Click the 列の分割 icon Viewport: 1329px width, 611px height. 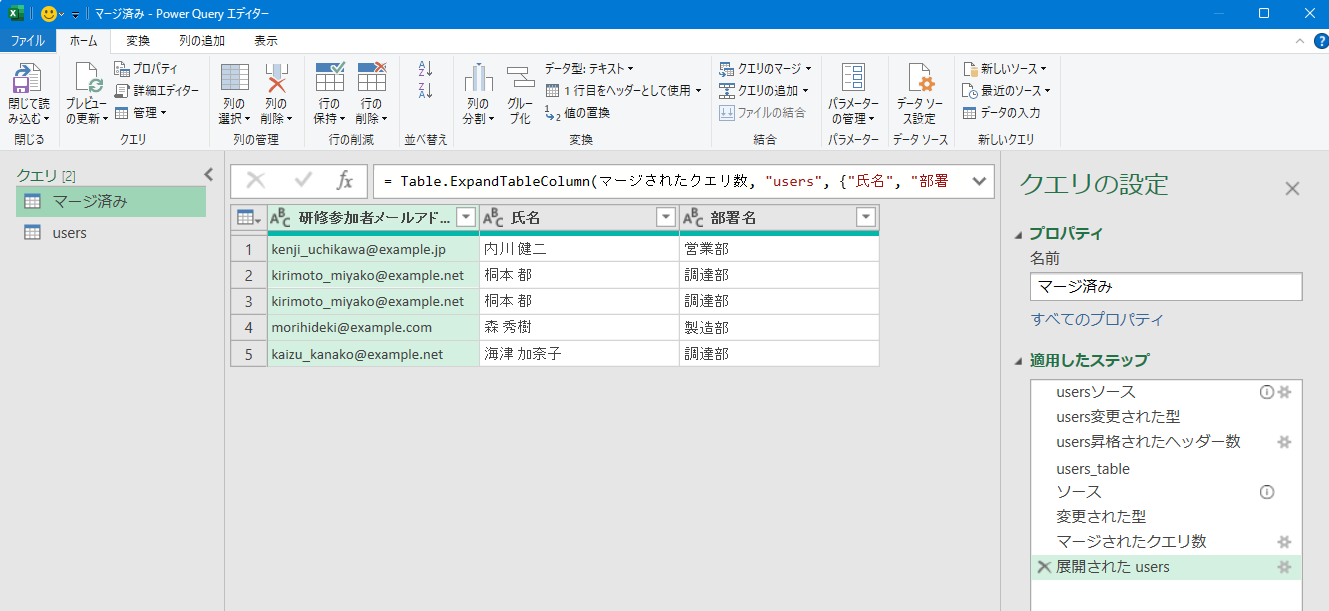tap(478, 79)
